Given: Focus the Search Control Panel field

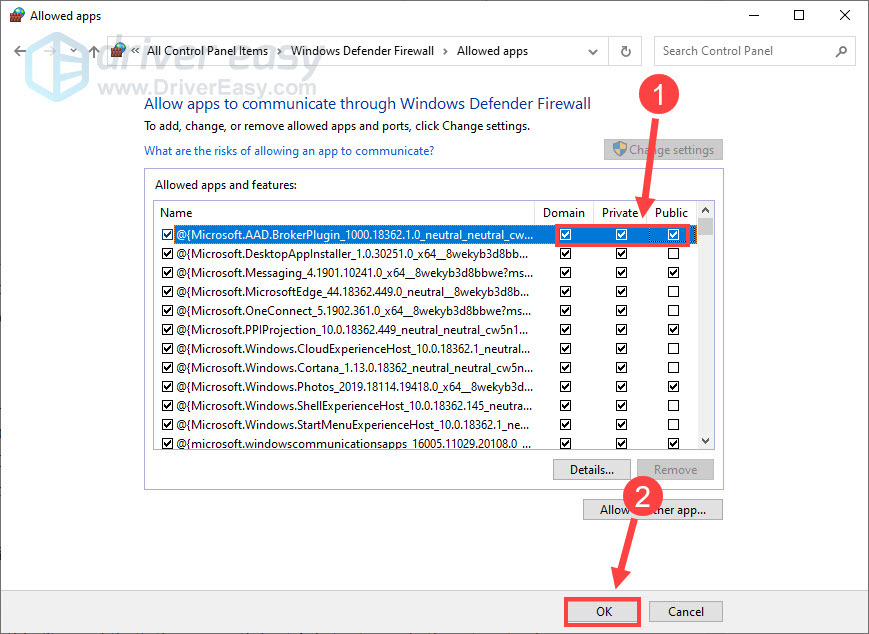Looking at the screenshot, I should (x=754, y=52).
